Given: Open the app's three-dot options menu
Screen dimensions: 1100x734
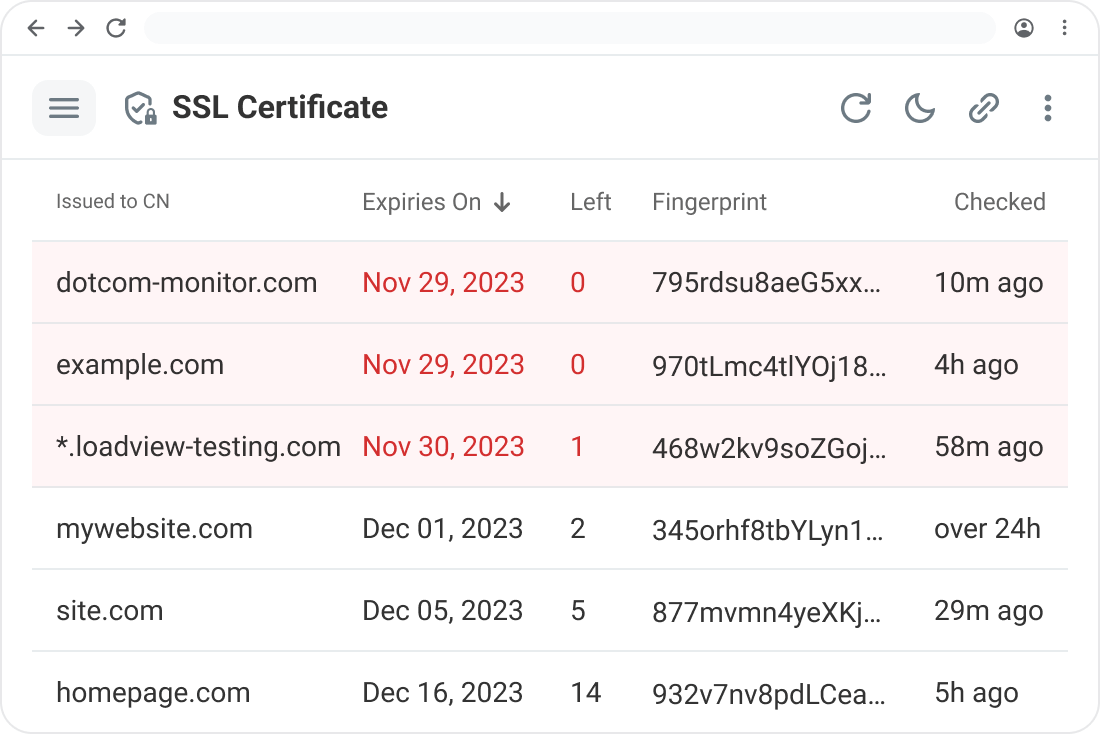Looking at the screenshot, I should (1047, 108).
